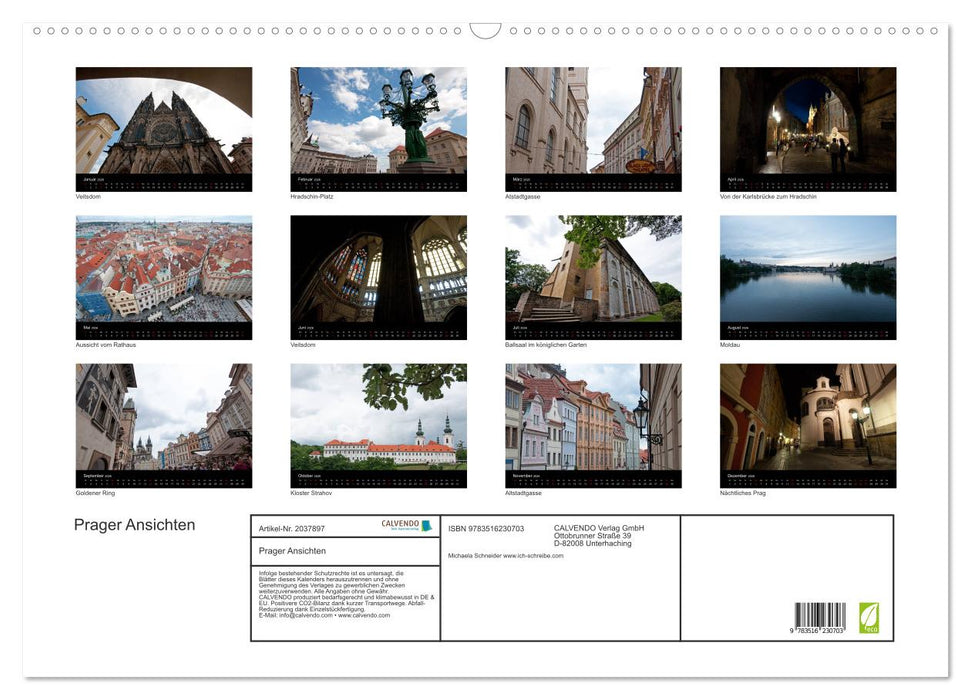Click the large Prager Ansichten title
971x700 pixels.
coord(134,525)
